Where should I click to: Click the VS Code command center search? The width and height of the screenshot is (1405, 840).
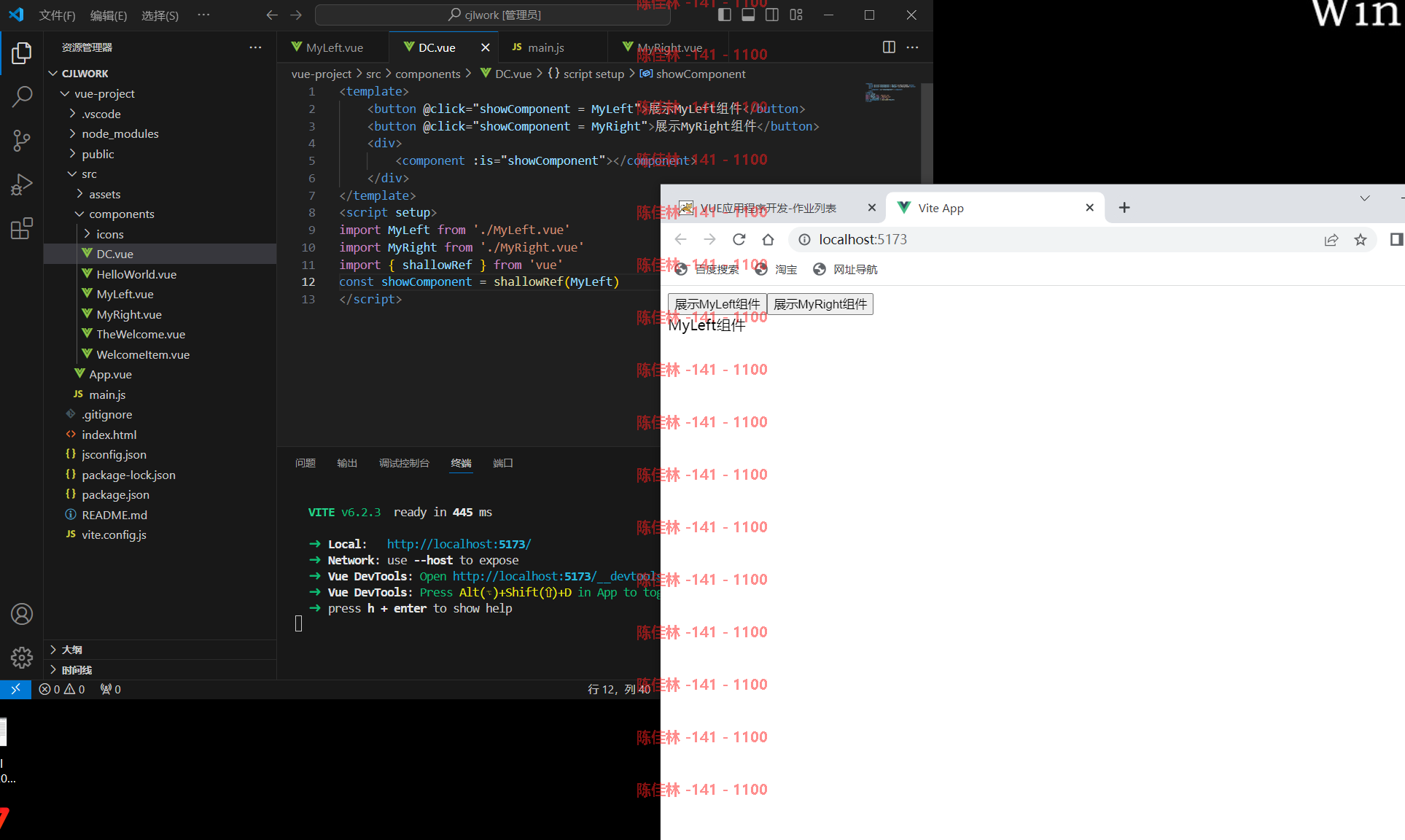coord(494,15)
